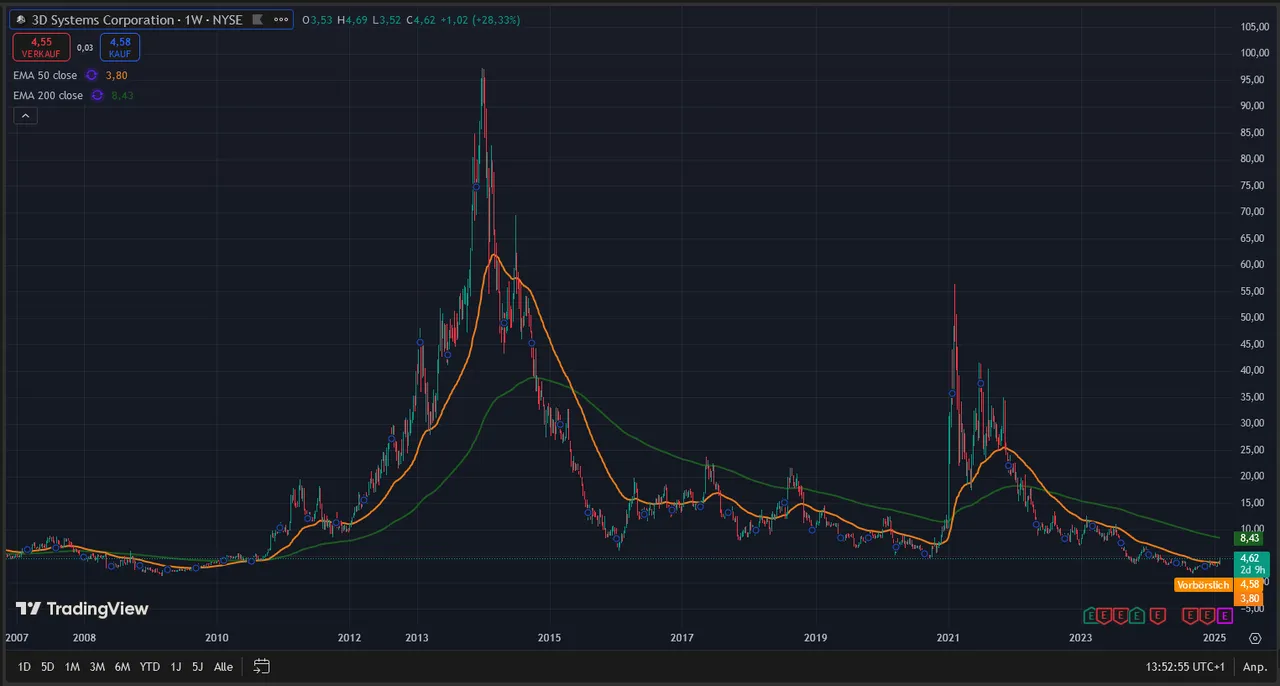Click the low value L3,52
The height and width of the screenshot is (686, 1280).
(x=386, y=20)
